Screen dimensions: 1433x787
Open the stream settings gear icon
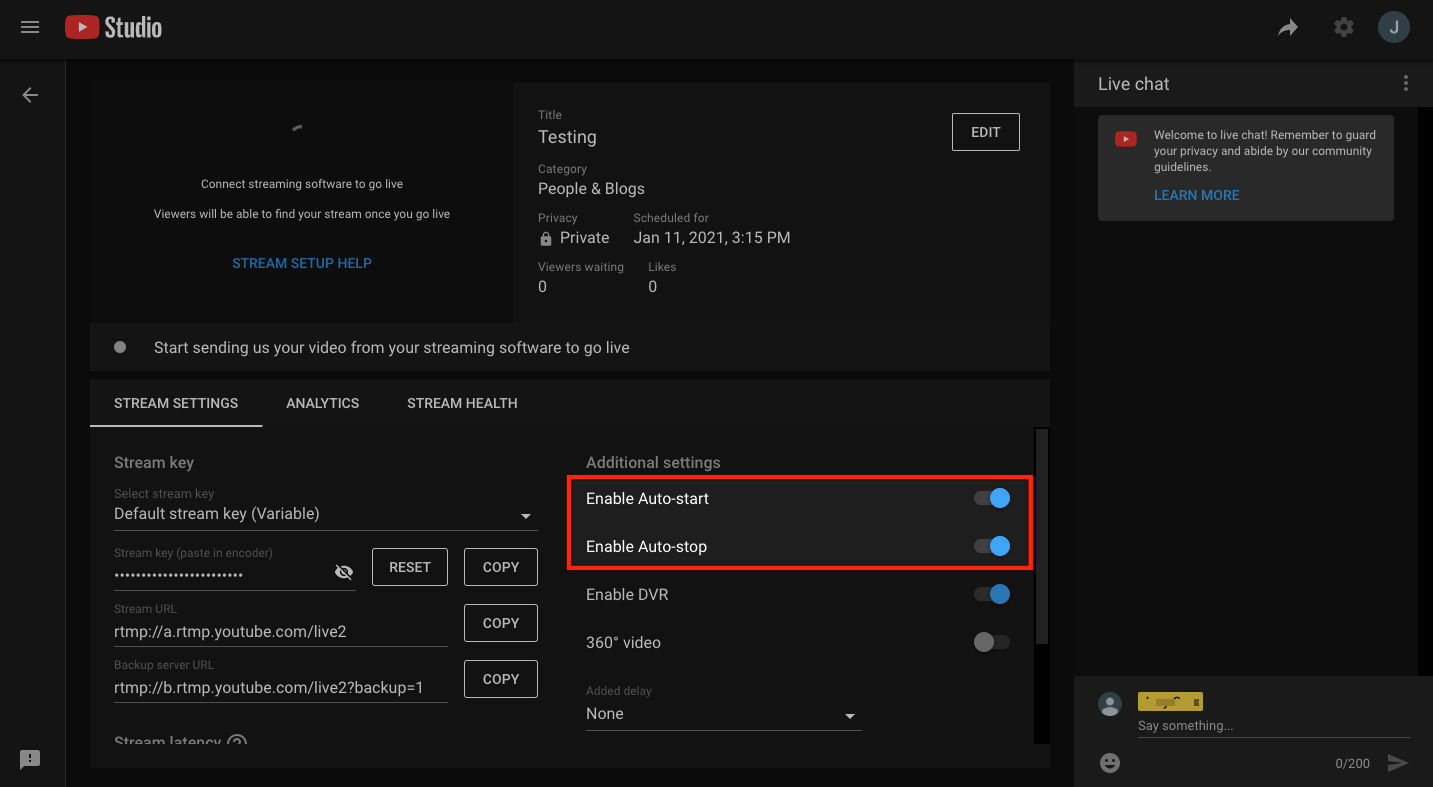point(1343,27)
